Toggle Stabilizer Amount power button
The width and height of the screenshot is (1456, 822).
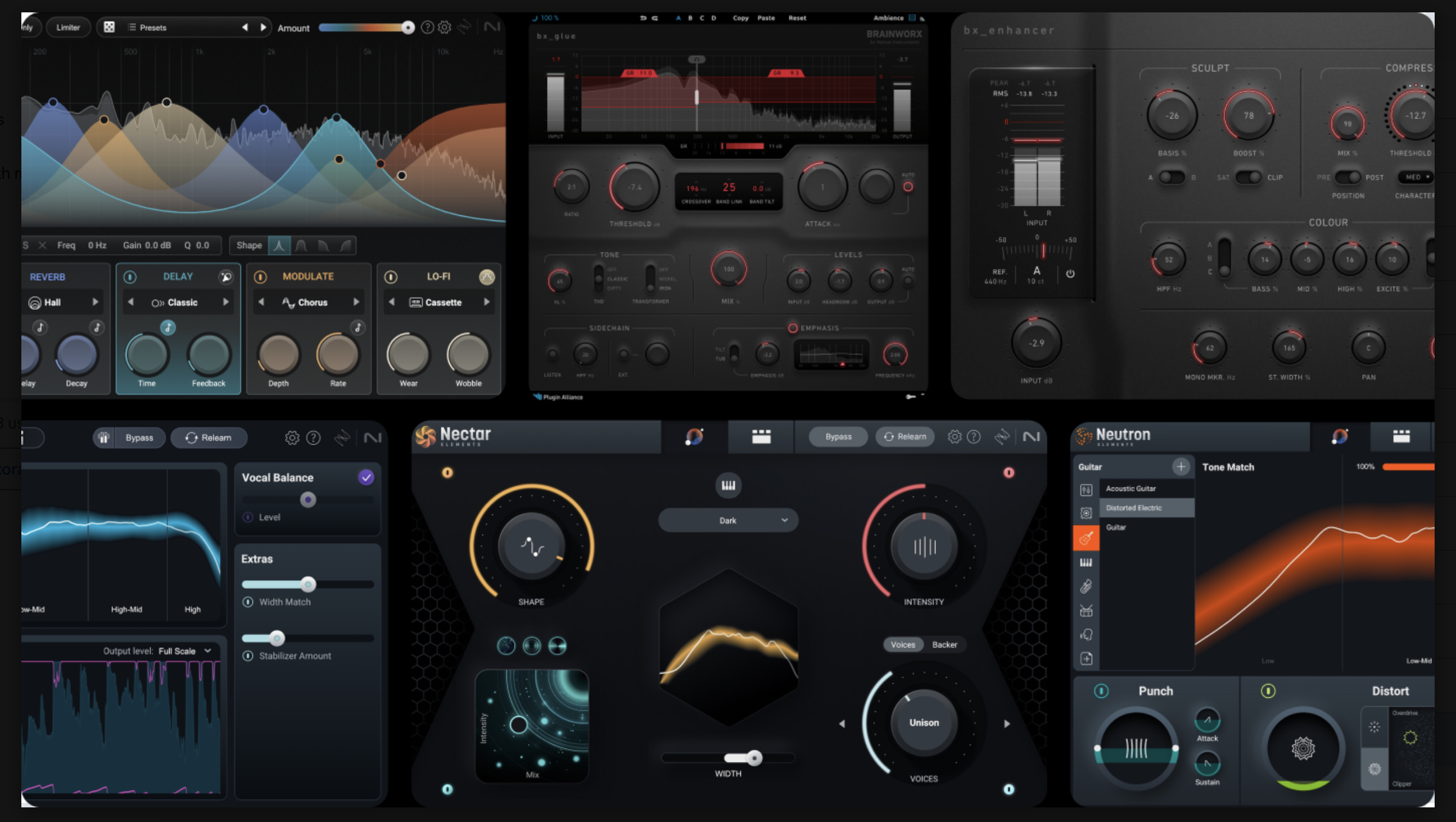click(247, 656)
